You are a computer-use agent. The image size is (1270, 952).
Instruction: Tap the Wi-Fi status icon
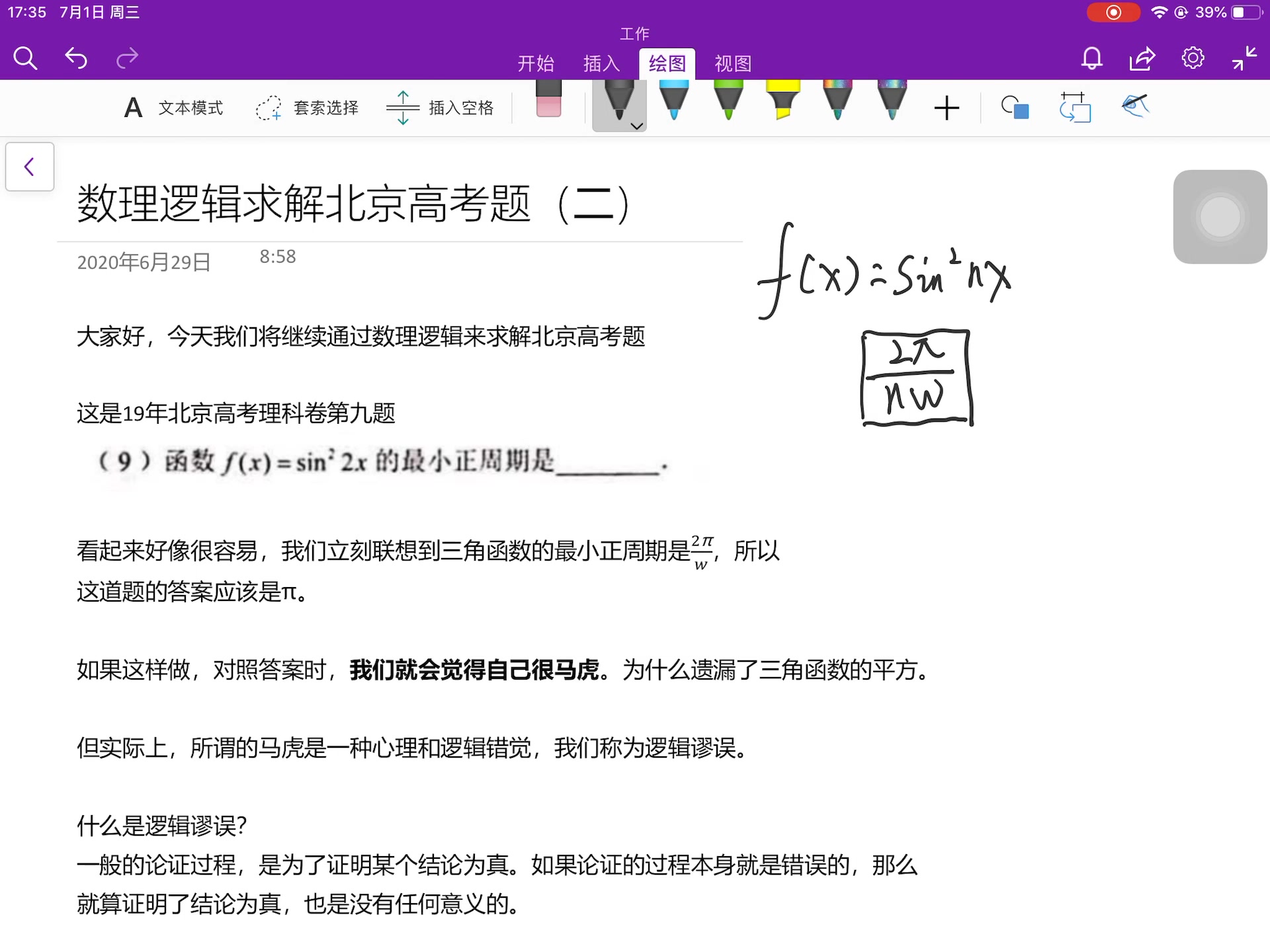[x=1159, y=13]
